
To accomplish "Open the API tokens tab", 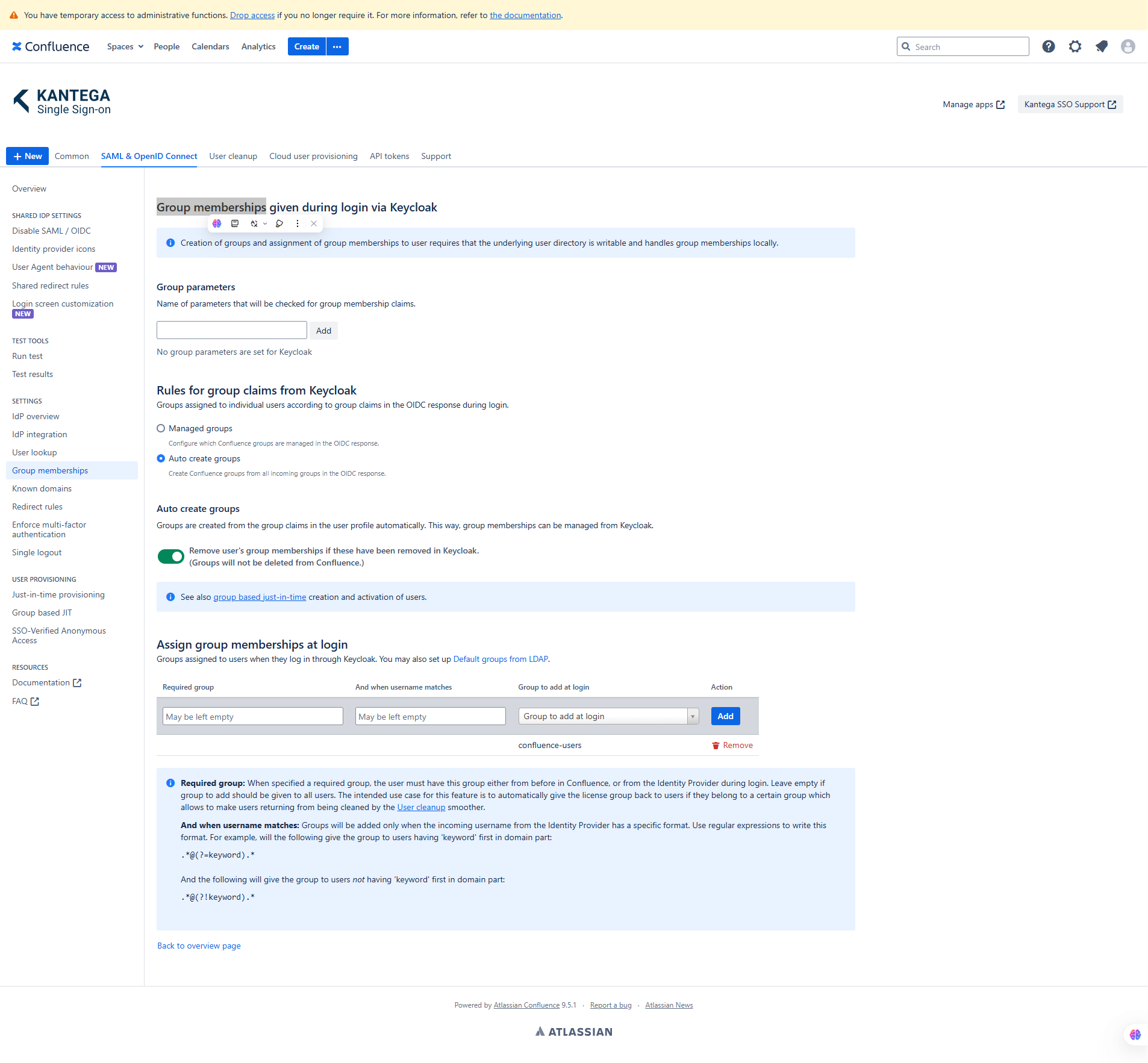I will pos(389,156).
